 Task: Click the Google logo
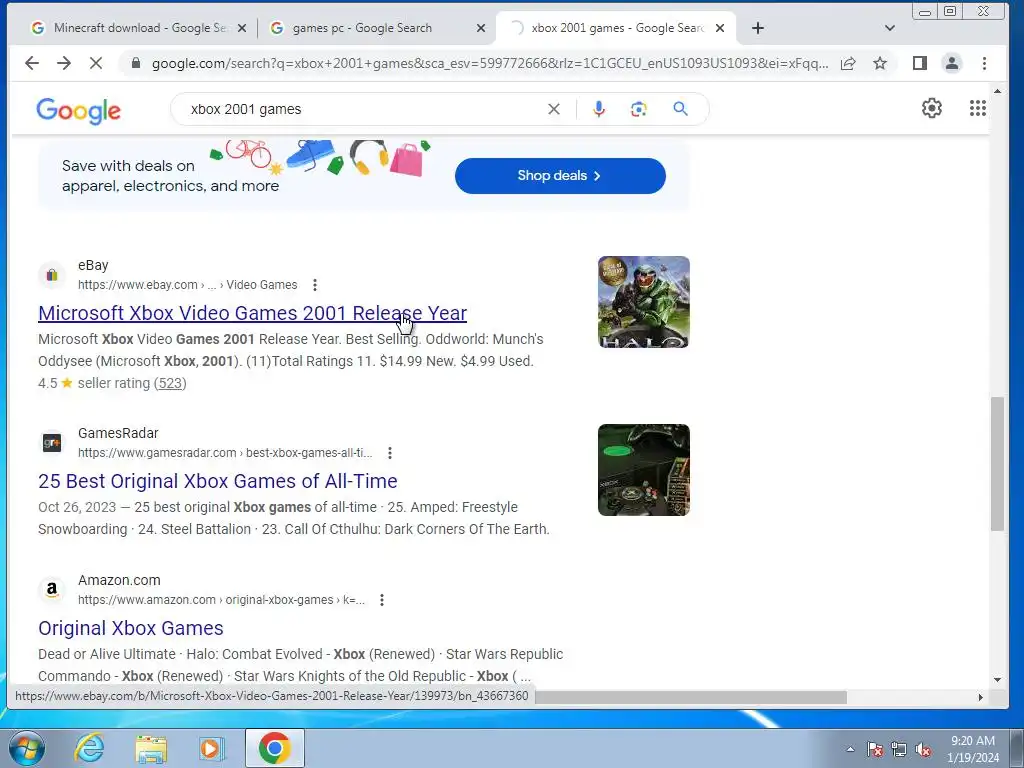tap(78, 111)
